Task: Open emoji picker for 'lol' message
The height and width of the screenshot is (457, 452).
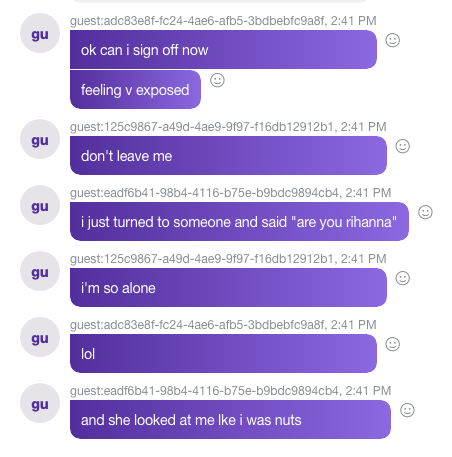Action: [393, 344]
